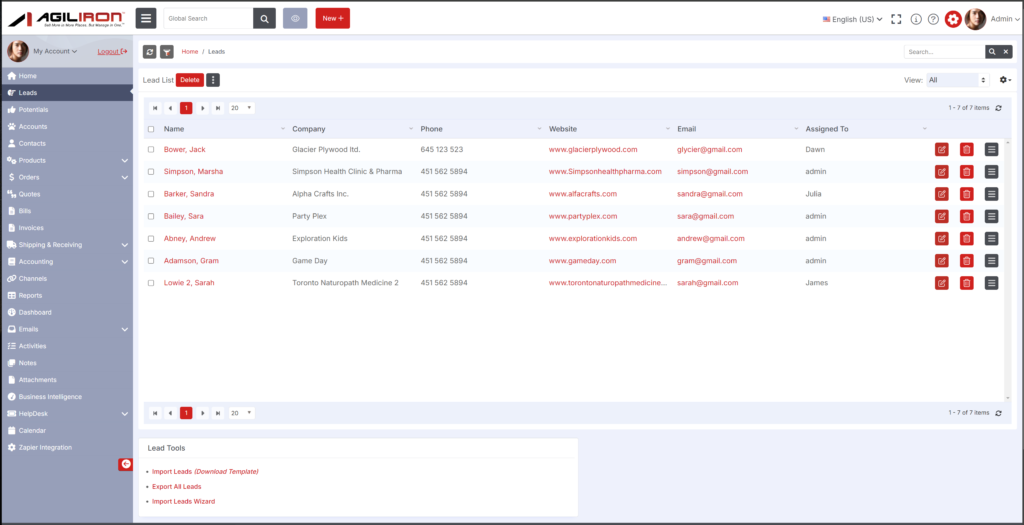The width and height of the screenshot is (1024, 525).
Task: Click Home breadcrumb link
Action: point(190,52)
